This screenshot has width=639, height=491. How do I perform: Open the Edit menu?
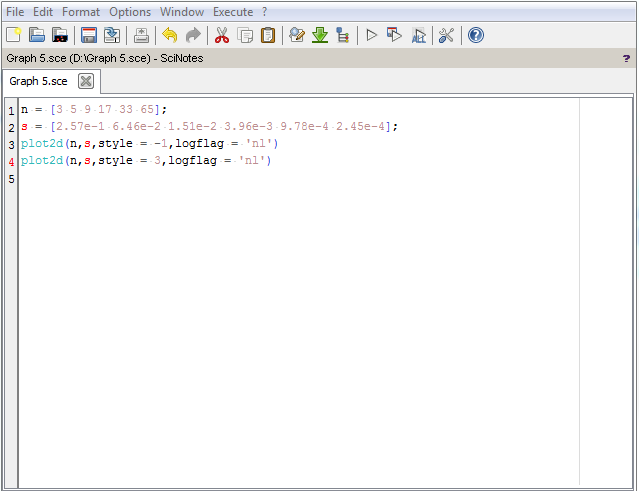[43, 12]
